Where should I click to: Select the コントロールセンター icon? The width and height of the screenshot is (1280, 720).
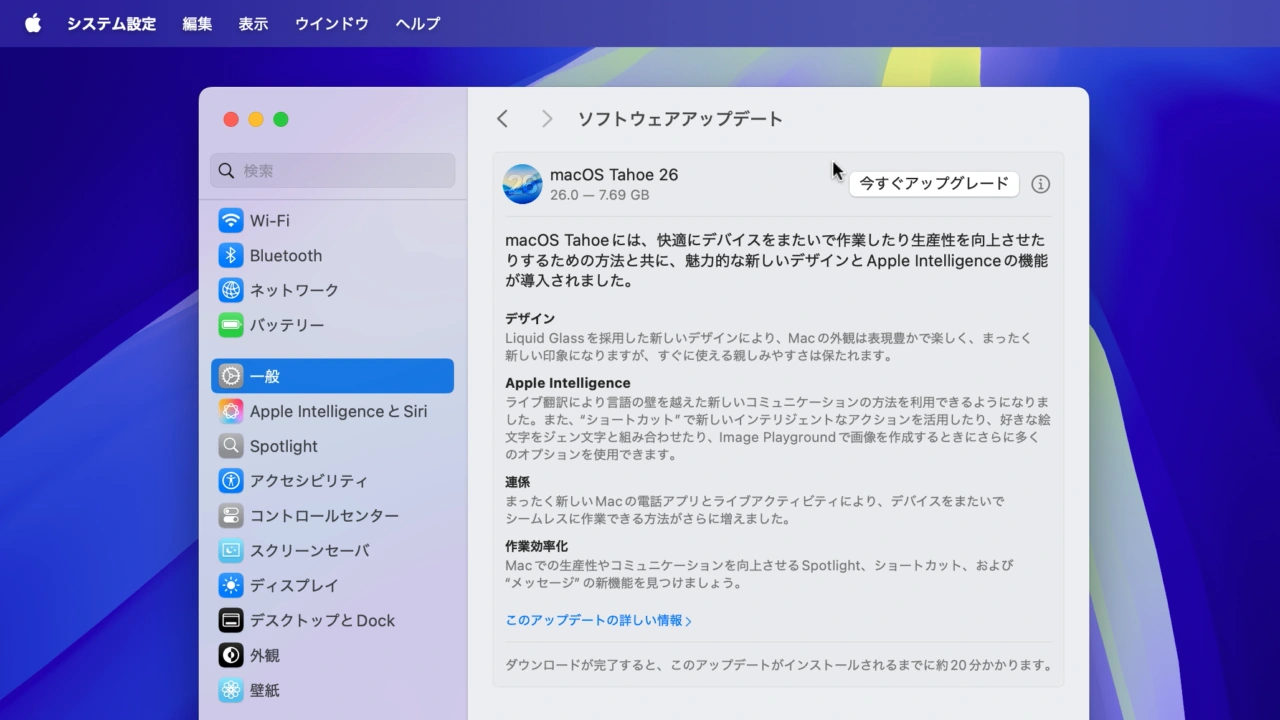231,516
